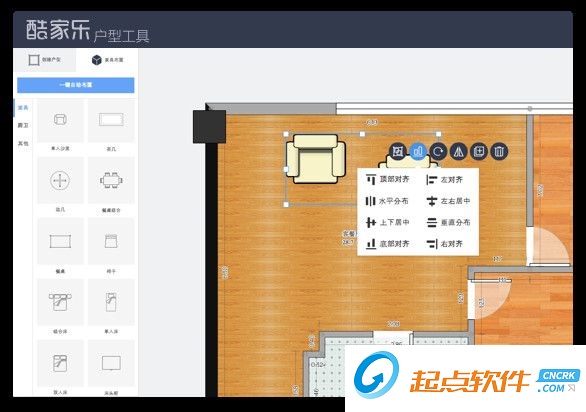The width and height of the screenshot is (586, 412).
Task: Click the blue 一键自动布置 button
Action: tap(75, 85)
